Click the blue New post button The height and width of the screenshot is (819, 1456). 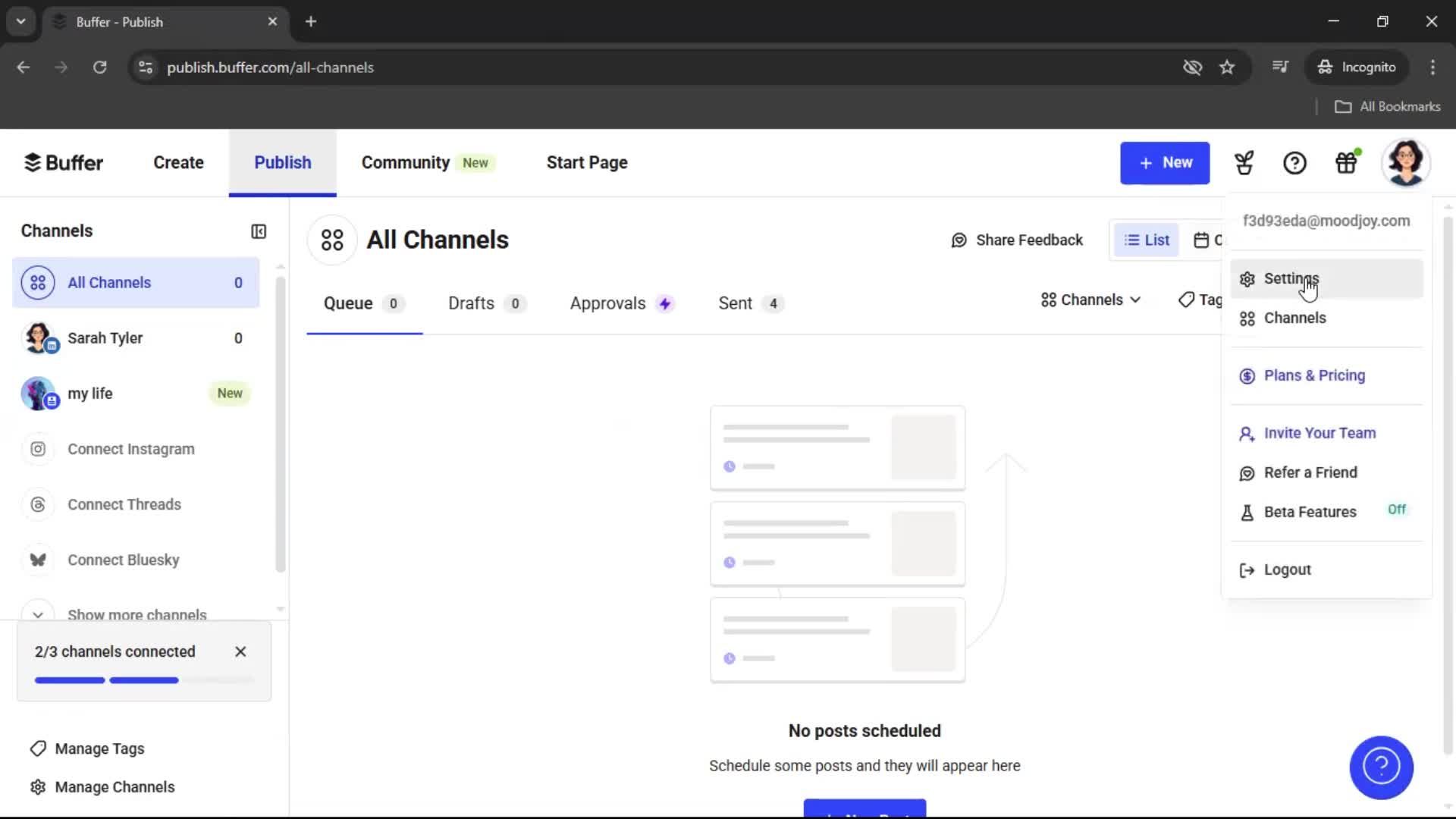coord(1165,163)
